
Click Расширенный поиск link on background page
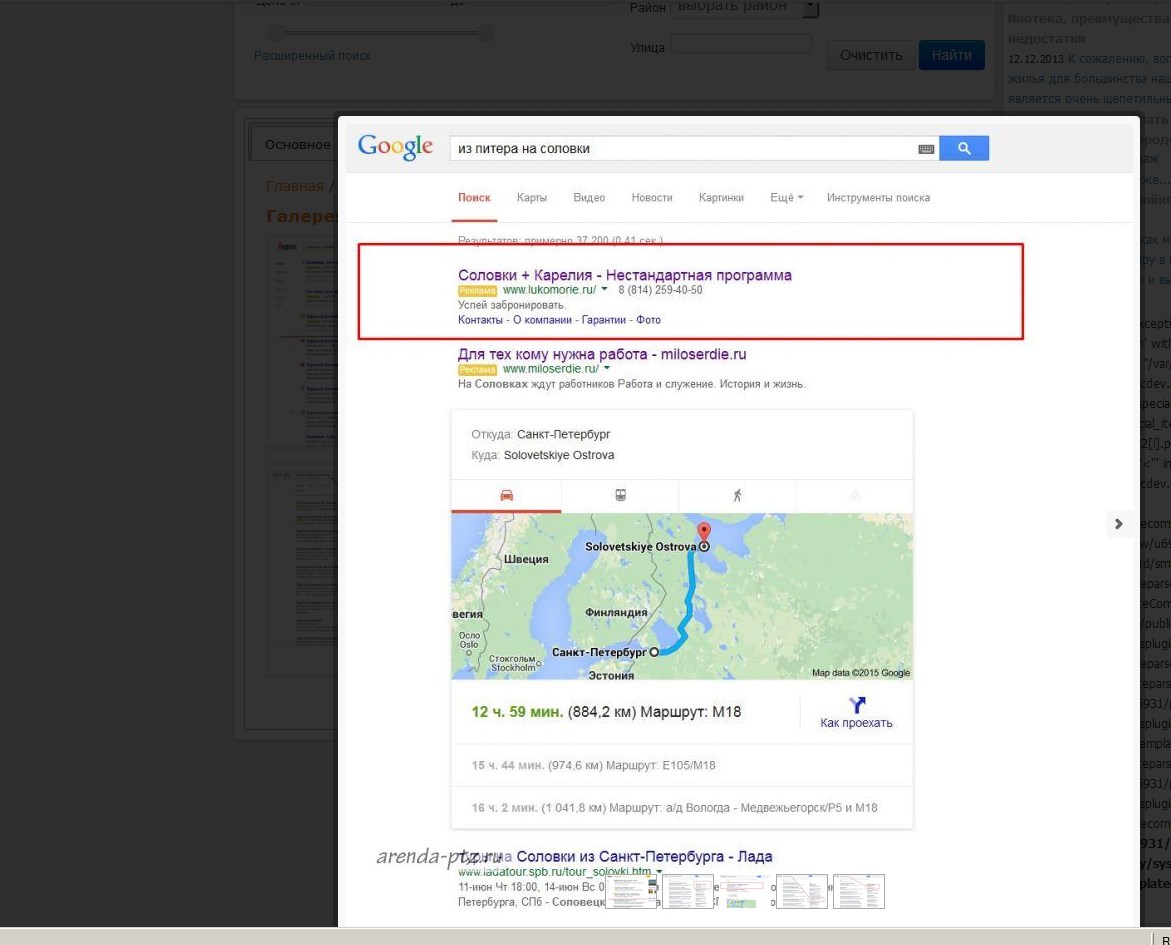312,55
